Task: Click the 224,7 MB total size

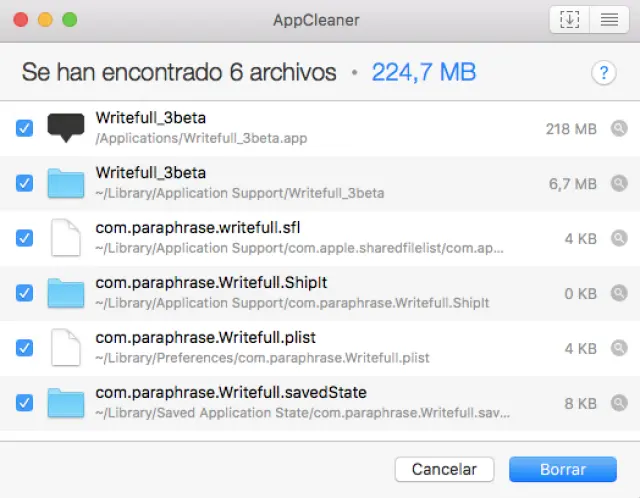Action: [x=424, y=72]
